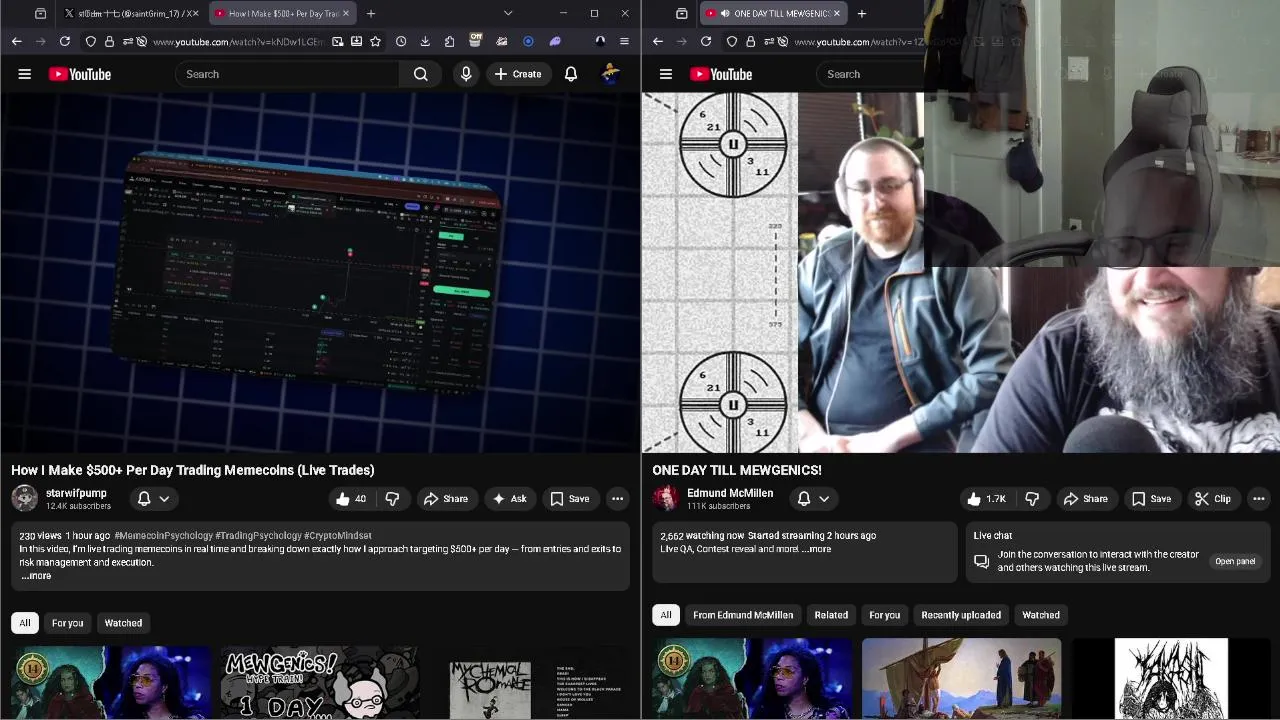Like the starwifpump video with 40 likes

[x=351, y=498]
